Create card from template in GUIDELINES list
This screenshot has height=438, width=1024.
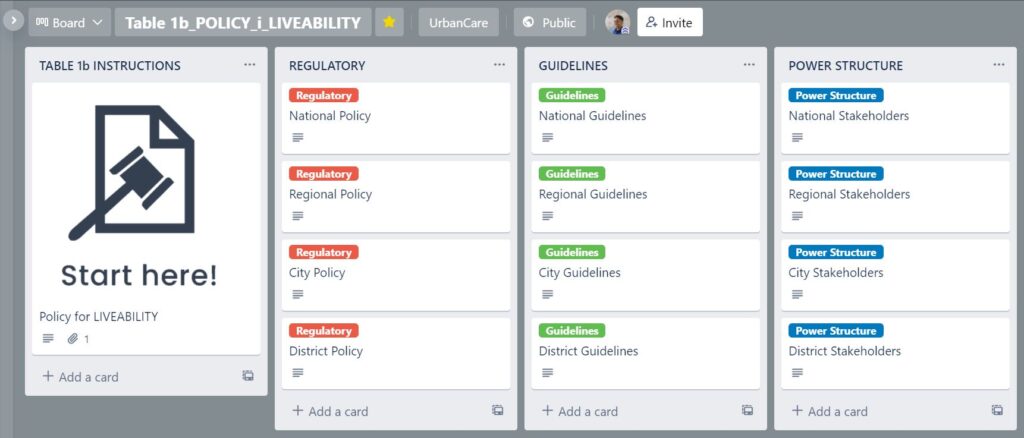point(747,411)
